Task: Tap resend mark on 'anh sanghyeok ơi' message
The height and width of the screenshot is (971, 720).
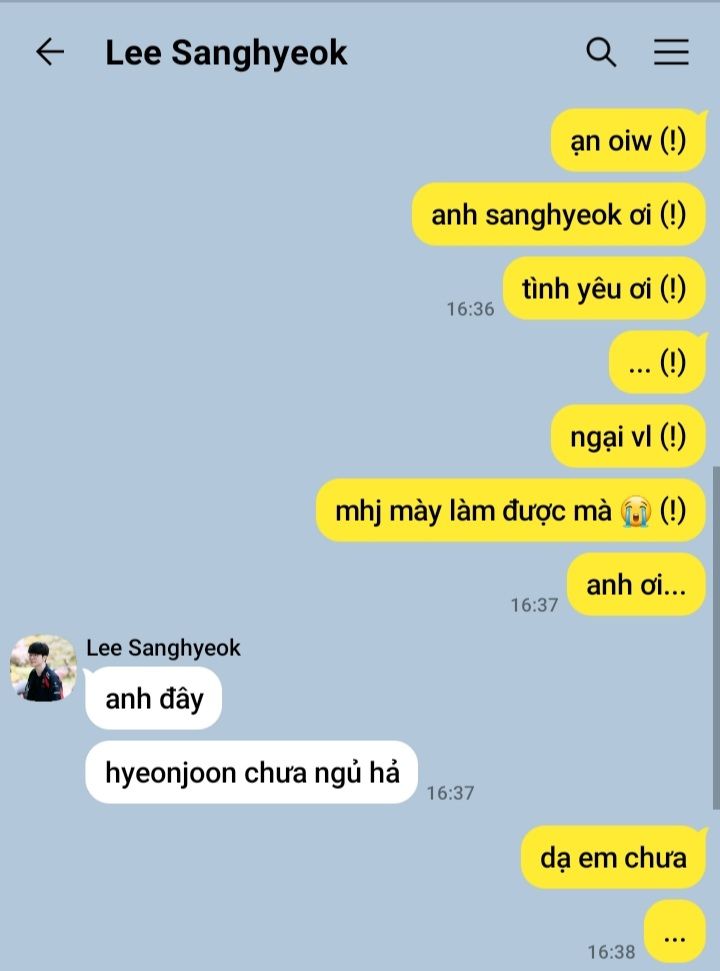Action: 673,215
